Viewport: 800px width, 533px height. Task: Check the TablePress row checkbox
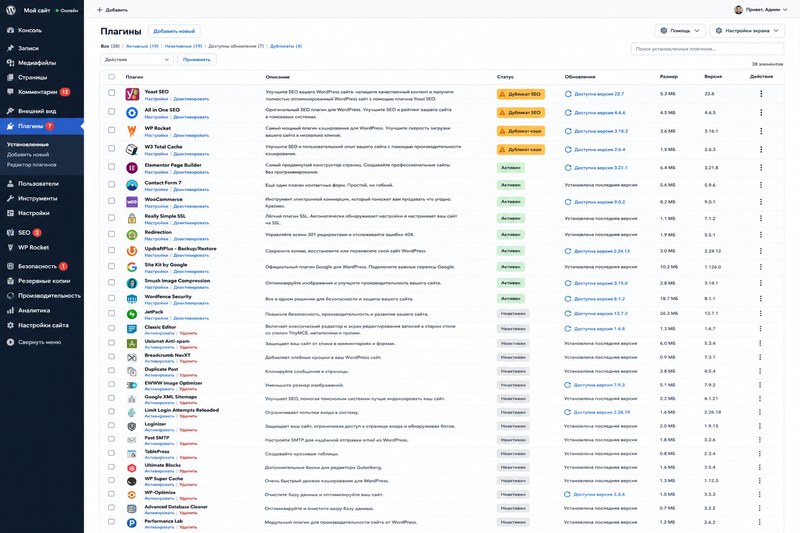[111, 453]
